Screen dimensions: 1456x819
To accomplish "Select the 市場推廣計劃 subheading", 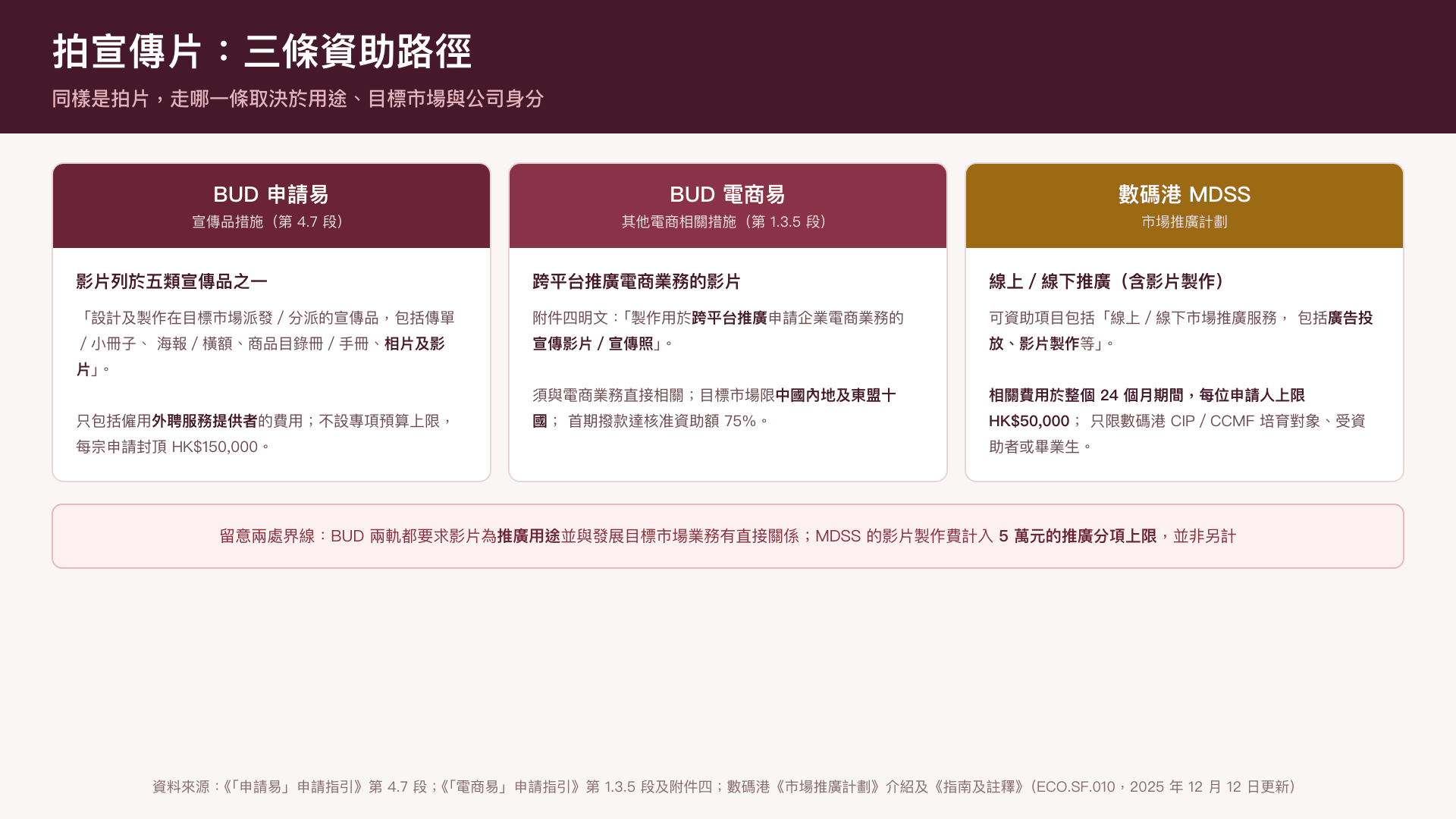I will tap(1185, 221).
